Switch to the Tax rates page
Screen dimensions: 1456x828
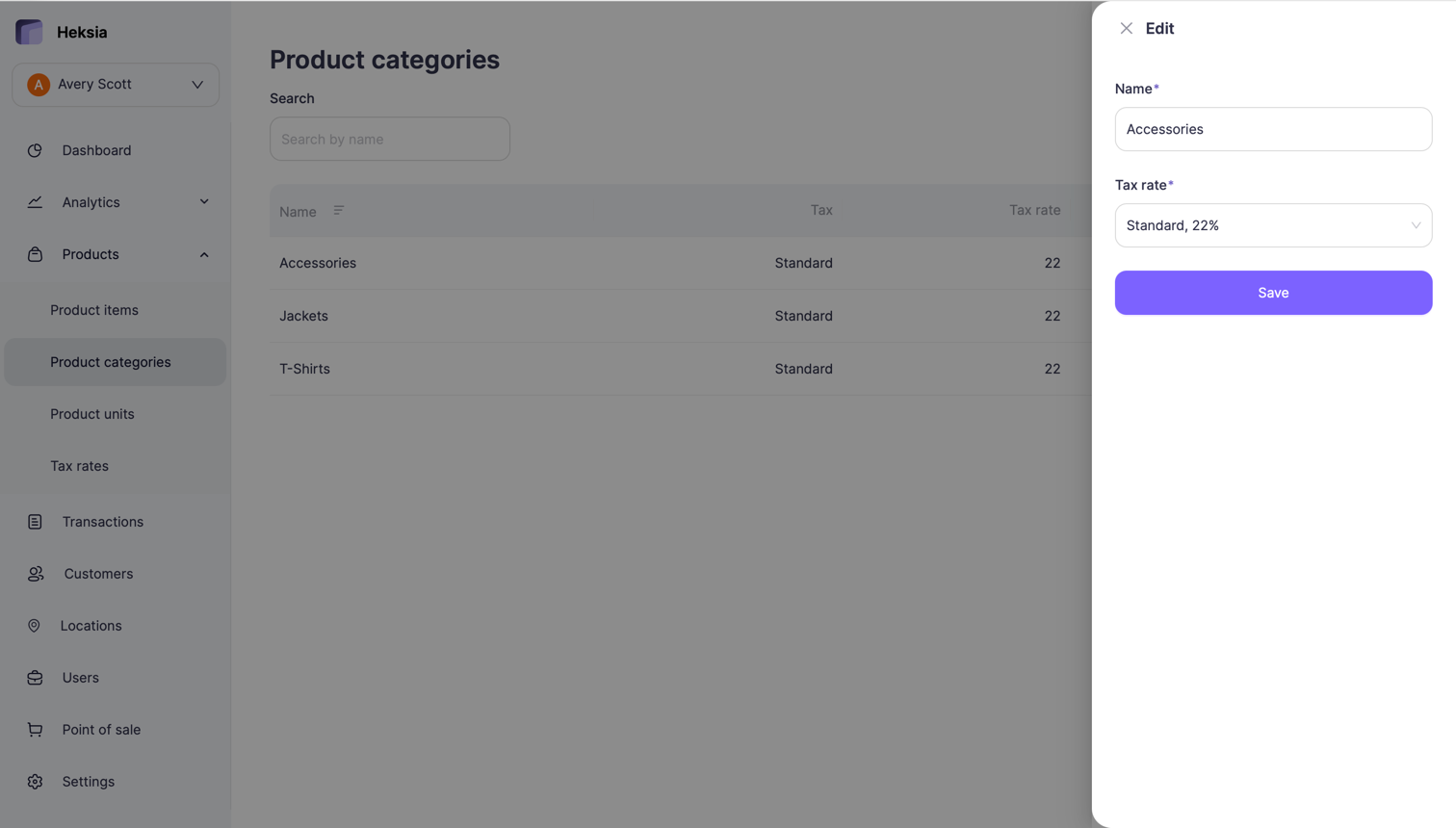click(x=77, y=465)
